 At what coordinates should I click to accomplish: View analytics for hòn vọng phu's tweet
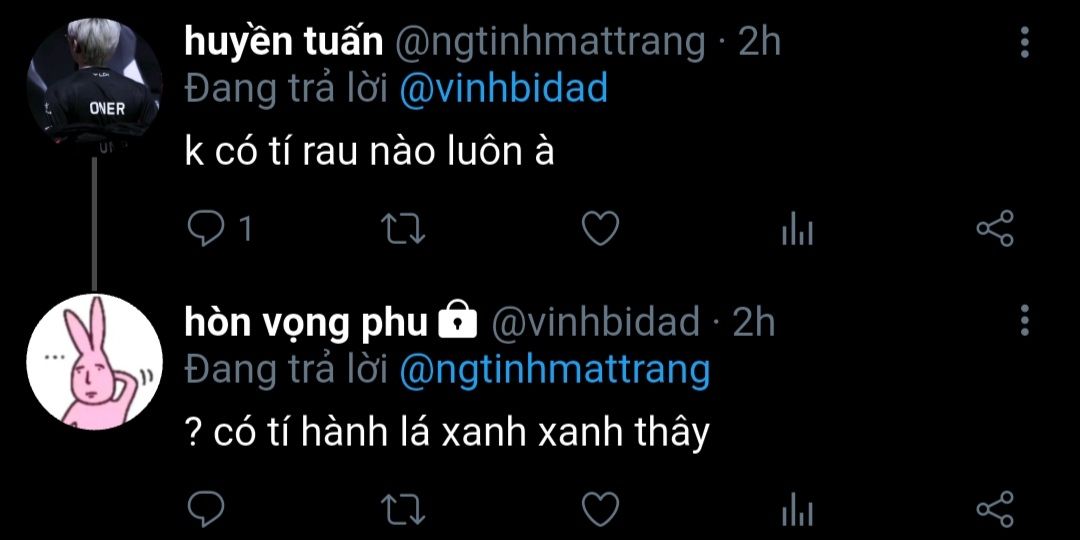click(798, 510)
